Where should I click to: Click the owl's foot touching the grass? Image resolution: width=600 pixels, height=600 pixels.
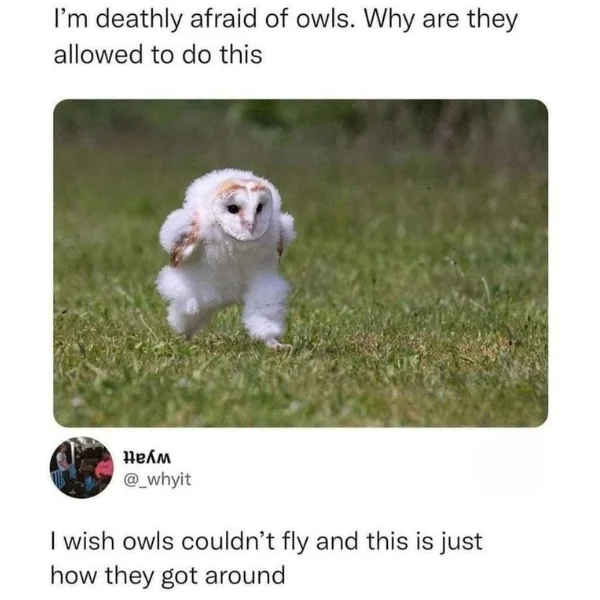click(x=279, y=344)
